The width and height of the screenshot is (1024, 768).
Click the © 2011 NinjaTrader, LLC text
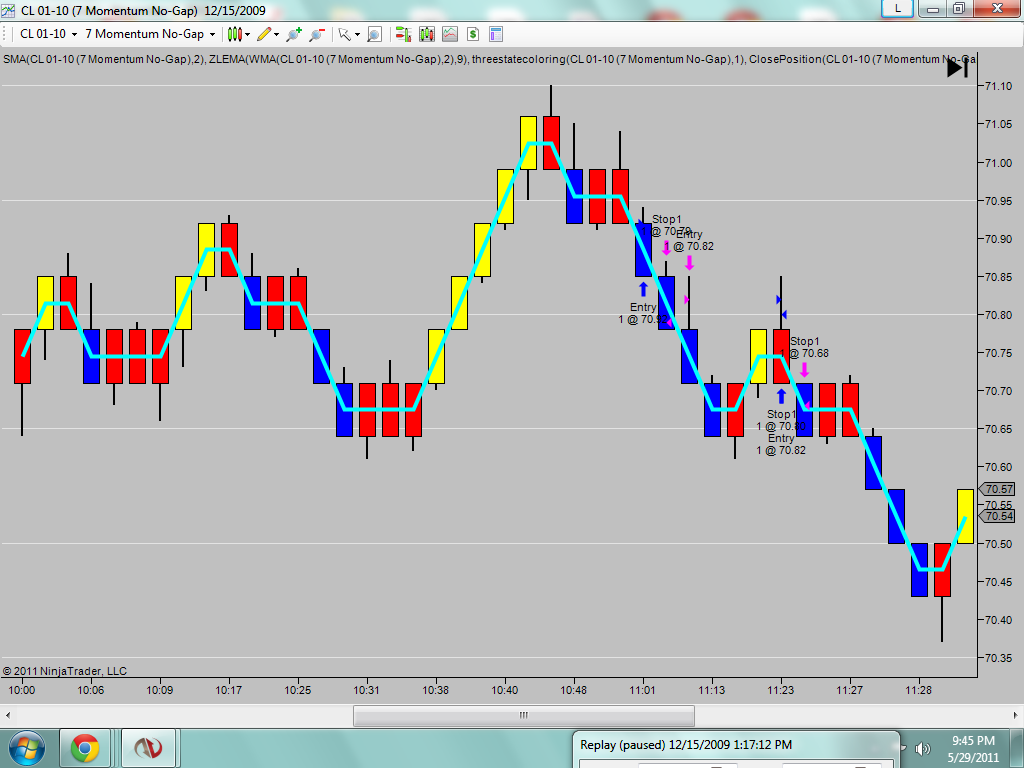point(65,671)
